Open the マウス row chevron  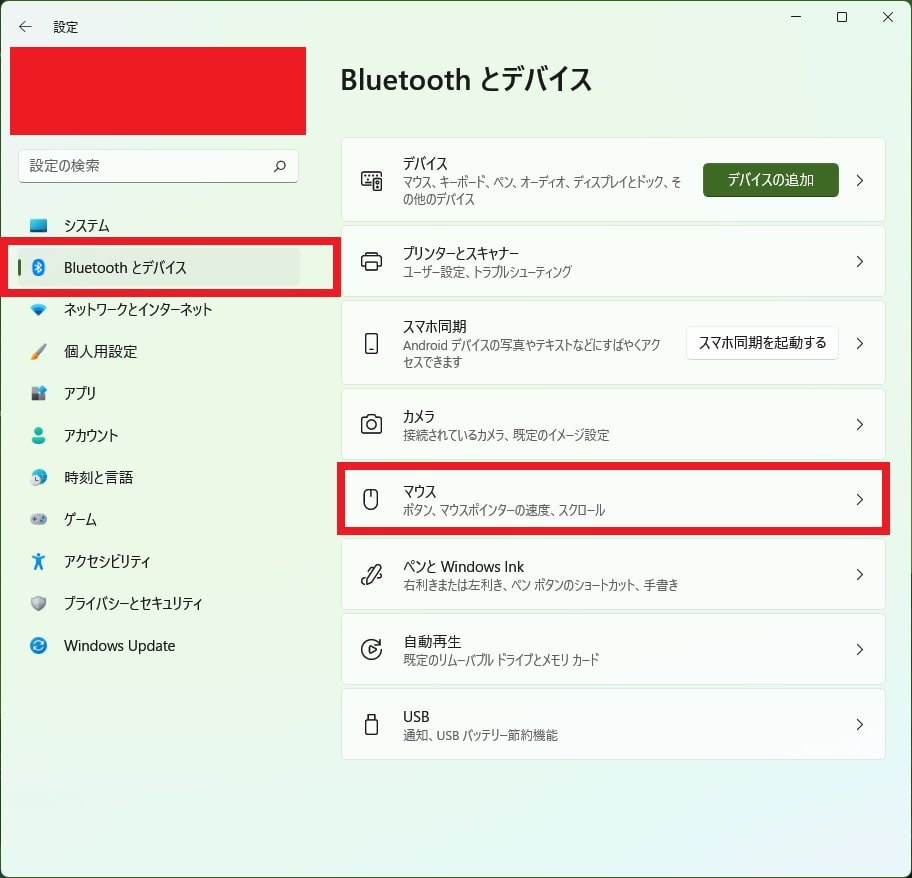click(x=860, y=499)
